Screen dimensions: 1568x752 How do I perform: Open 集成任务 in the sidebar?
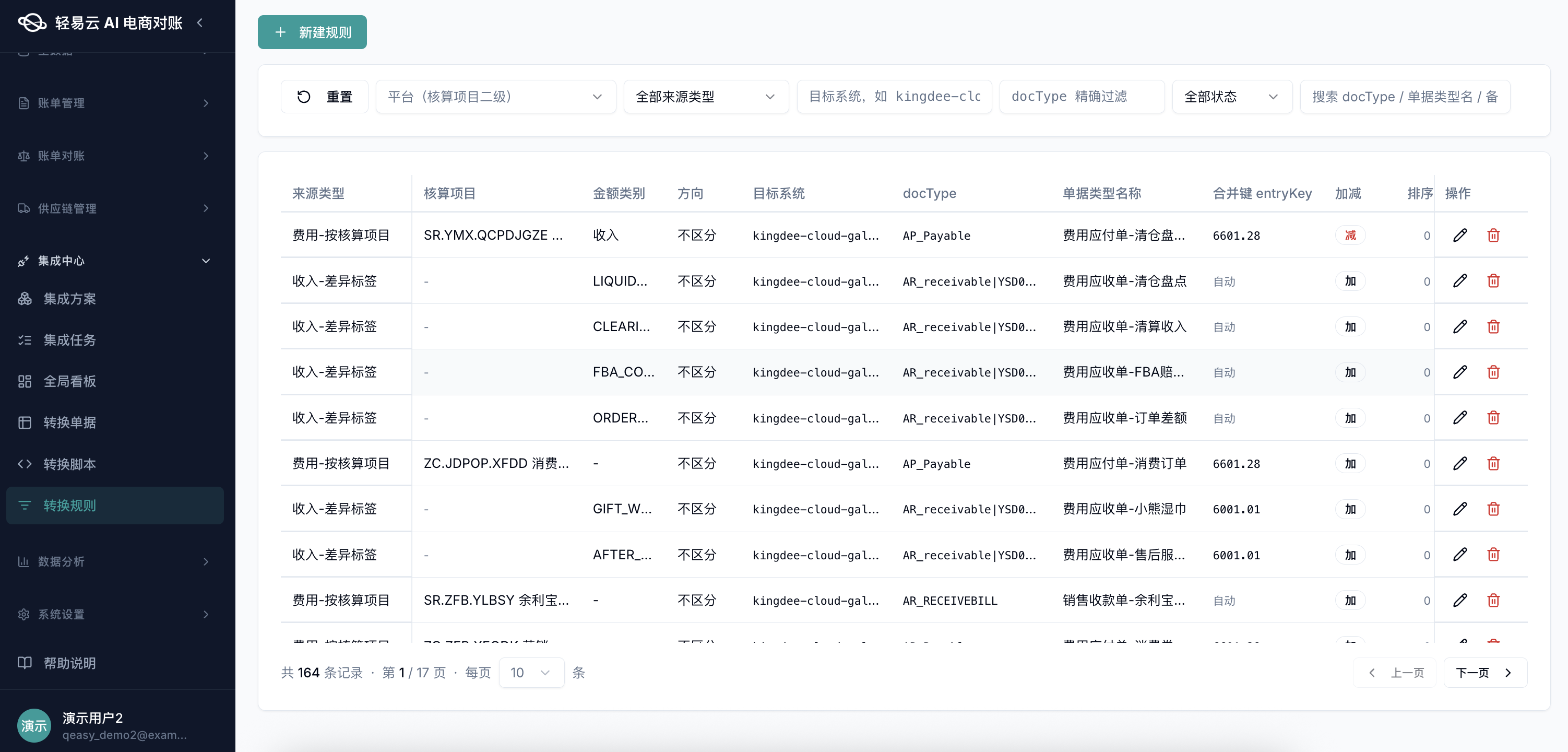(x=114, y=340)
